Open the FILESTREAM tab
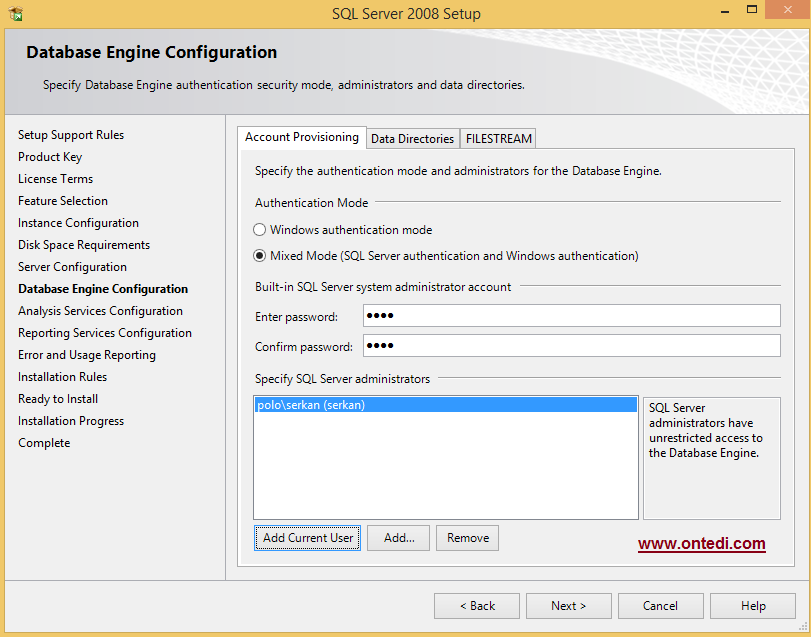This screenshot has width=811, height=637. coord(498,139)
